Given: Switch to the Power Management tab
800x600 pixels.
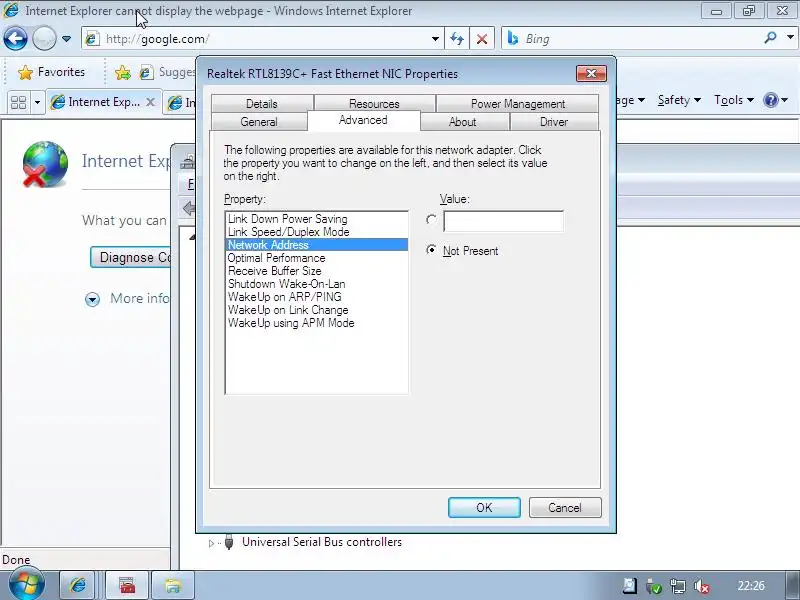Looking at the screenshot, I should click(x=517, y=104).
